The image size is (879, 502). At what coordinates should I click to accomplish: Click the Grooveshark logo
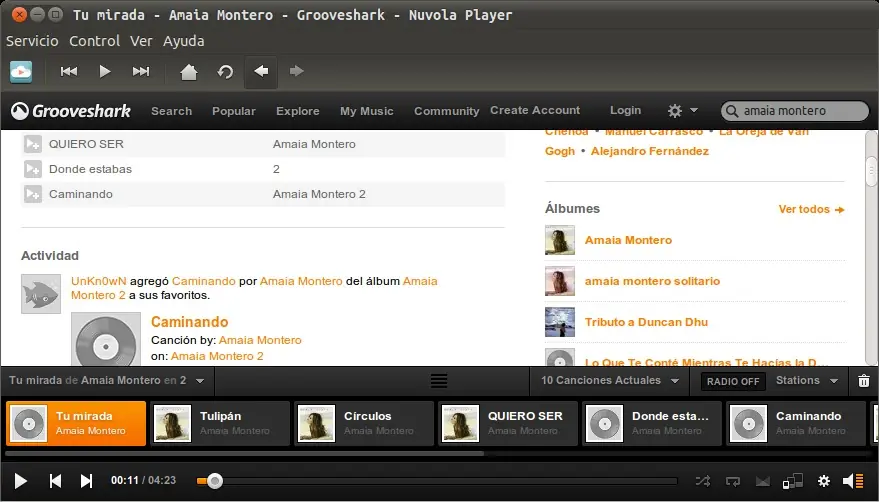click(x=71, y=111)
